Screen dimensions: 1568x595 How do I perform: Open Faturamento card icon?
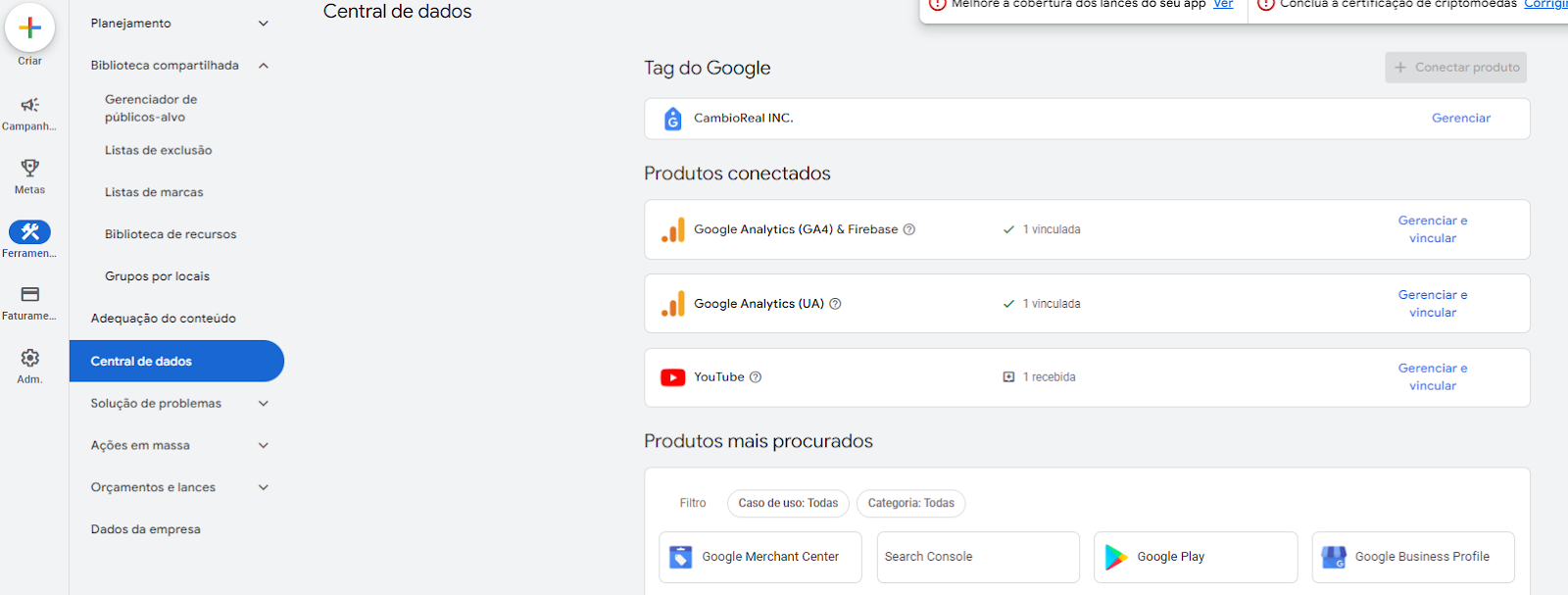29,294
